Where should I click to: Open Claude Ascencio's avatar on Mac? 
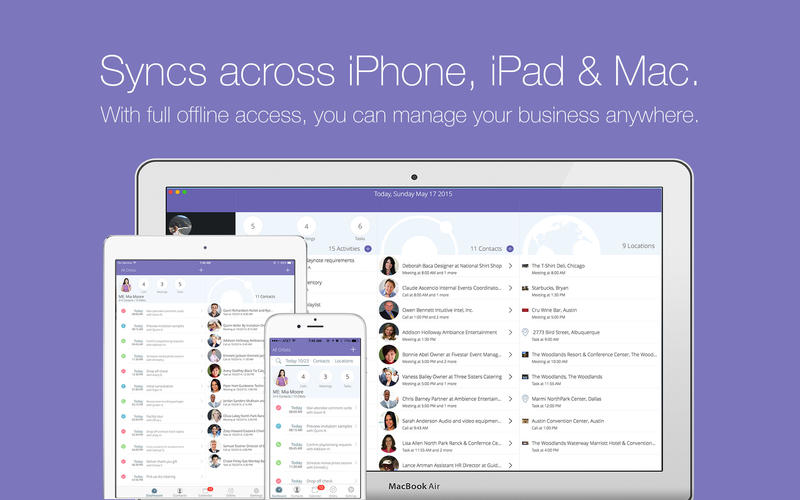pyautogui.click(x=388, y=288)
